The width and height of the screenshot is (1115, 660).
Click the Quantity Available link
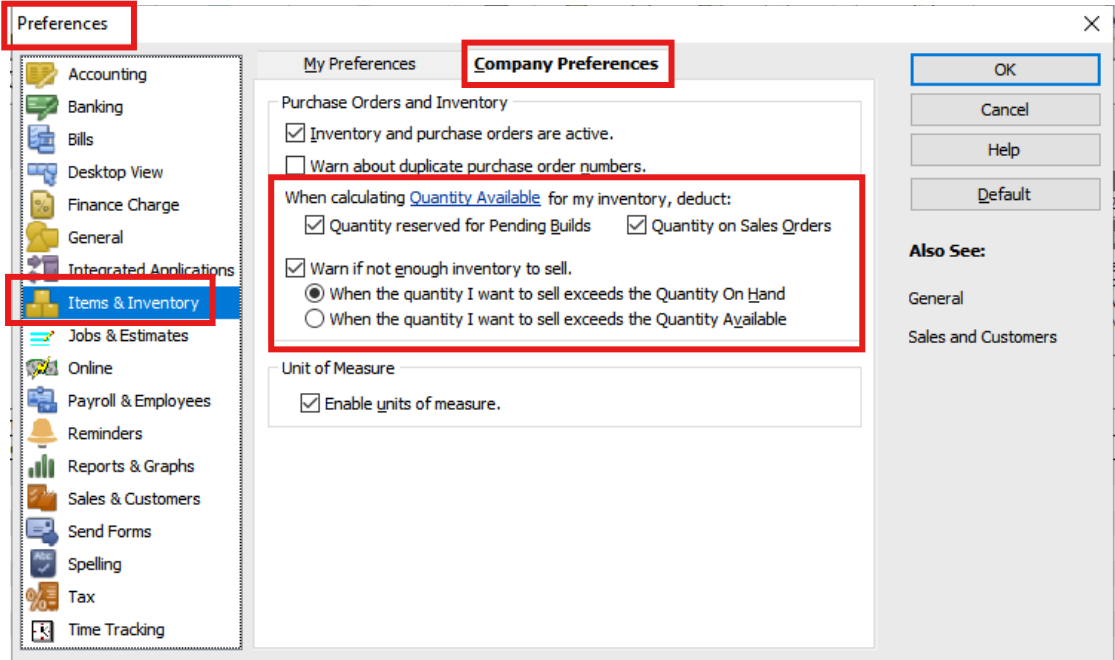click(x=475, y=198)
